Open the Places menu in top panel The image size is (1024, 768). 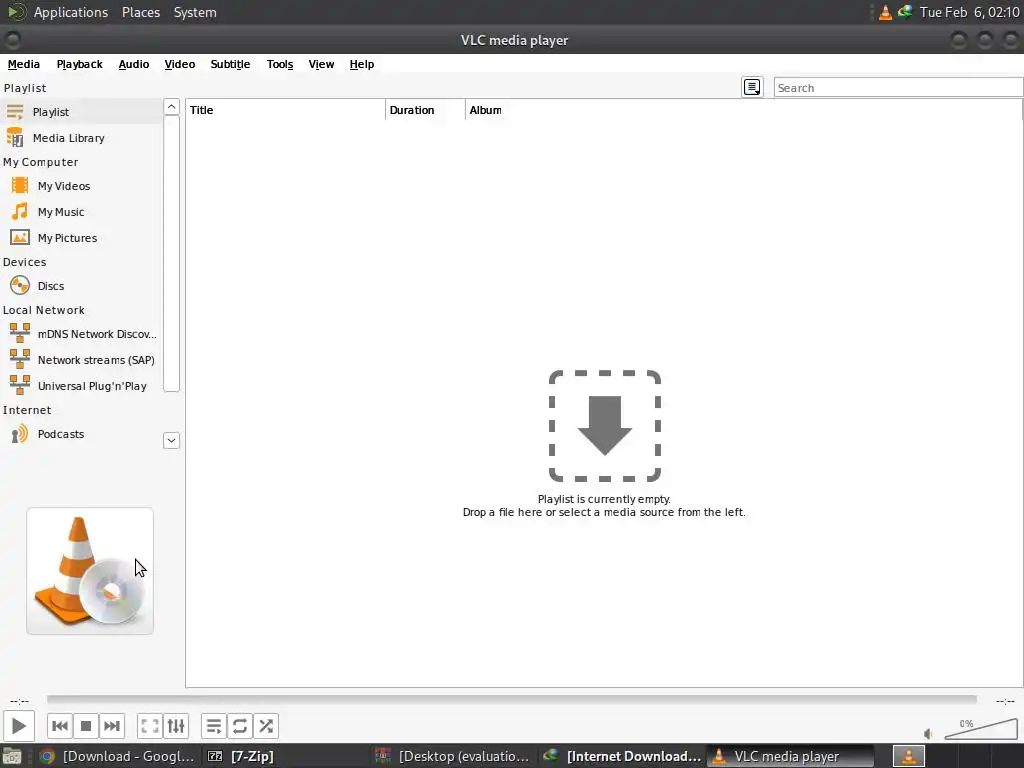pyautogui.click(x=141, y=12)
